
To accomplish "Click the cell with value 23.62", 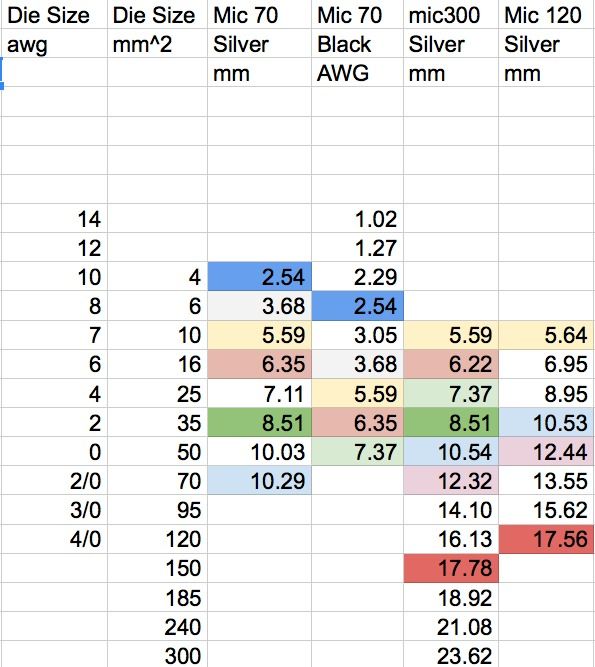I will (451, 655).
